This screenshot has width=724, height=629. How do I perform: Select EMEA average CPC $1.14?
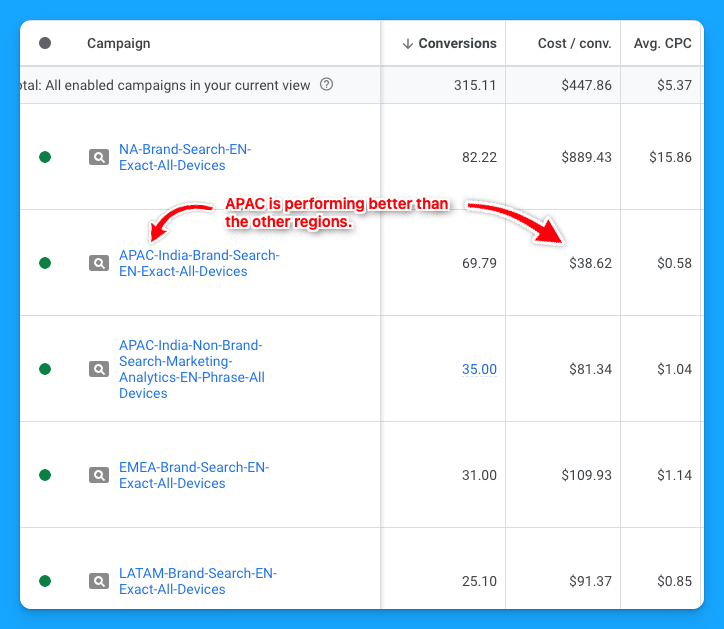pos(675,475)
